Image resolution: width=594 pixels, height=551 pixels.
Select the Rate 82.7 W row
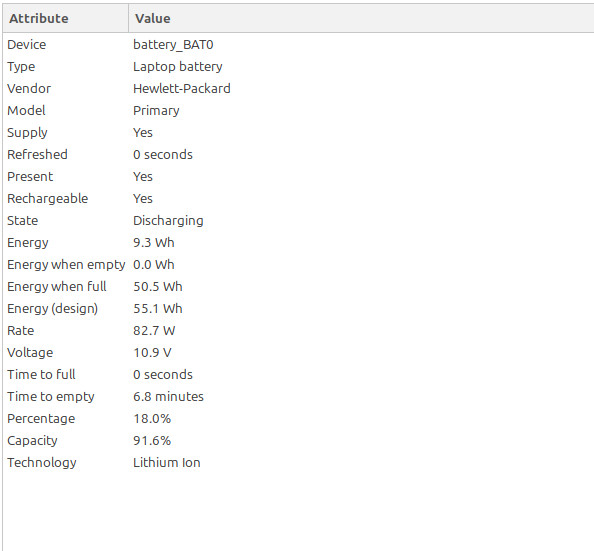click(299, 330)
